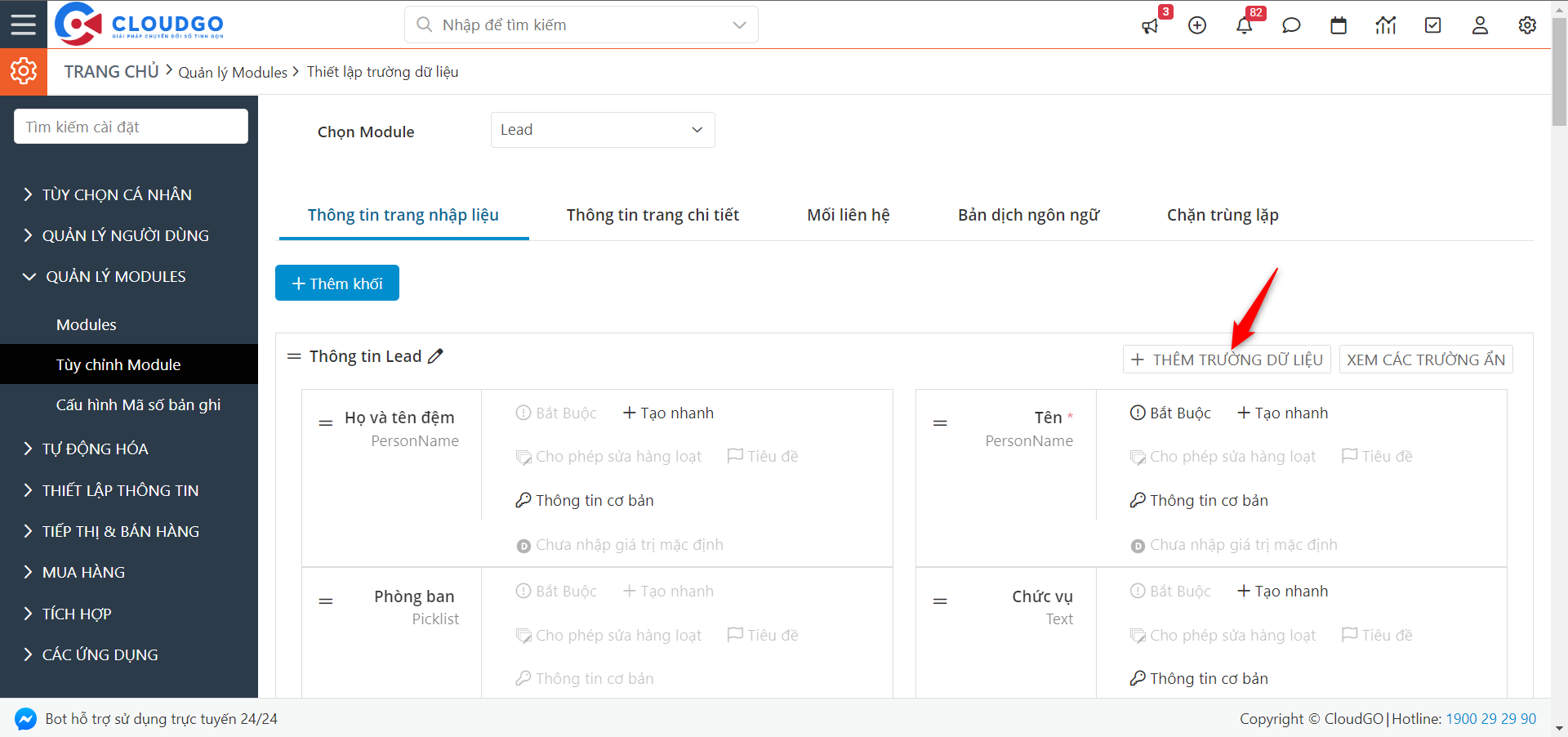Open the notifications bell with 82 alerts

pos(1244,25)
